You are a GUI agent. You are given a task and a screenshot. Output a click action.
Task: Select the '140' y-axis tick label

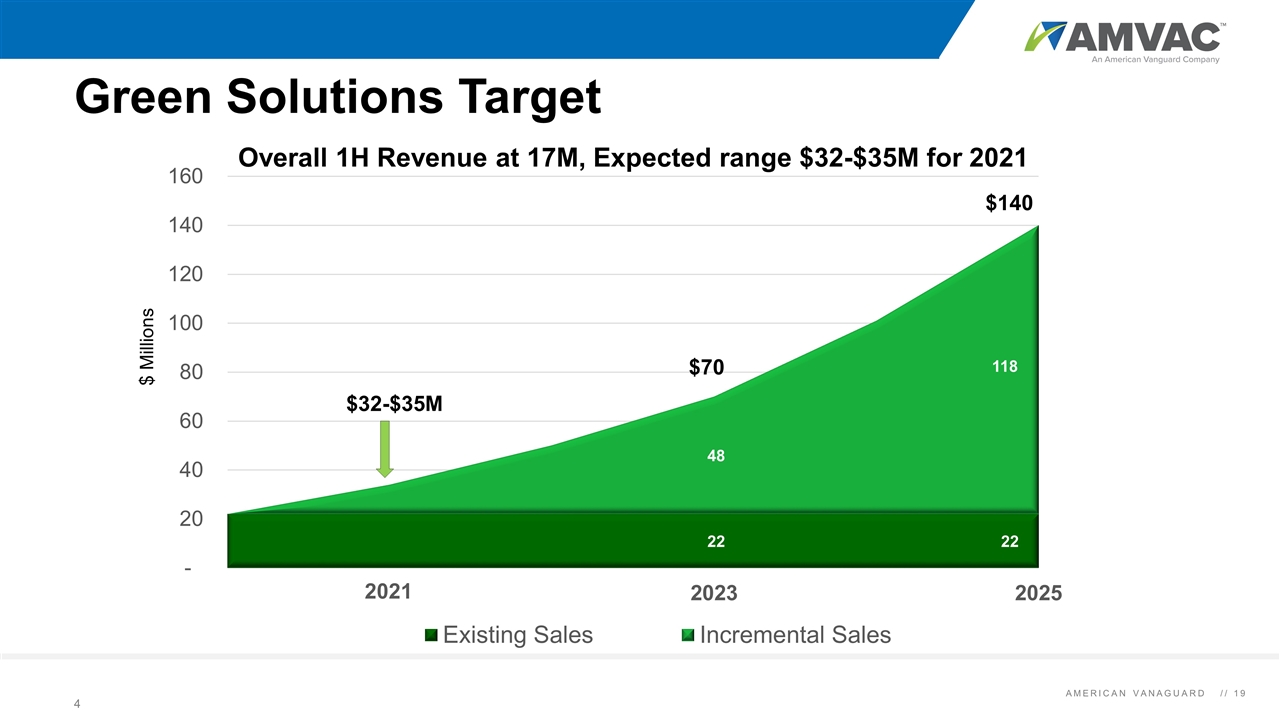point(186,226)
